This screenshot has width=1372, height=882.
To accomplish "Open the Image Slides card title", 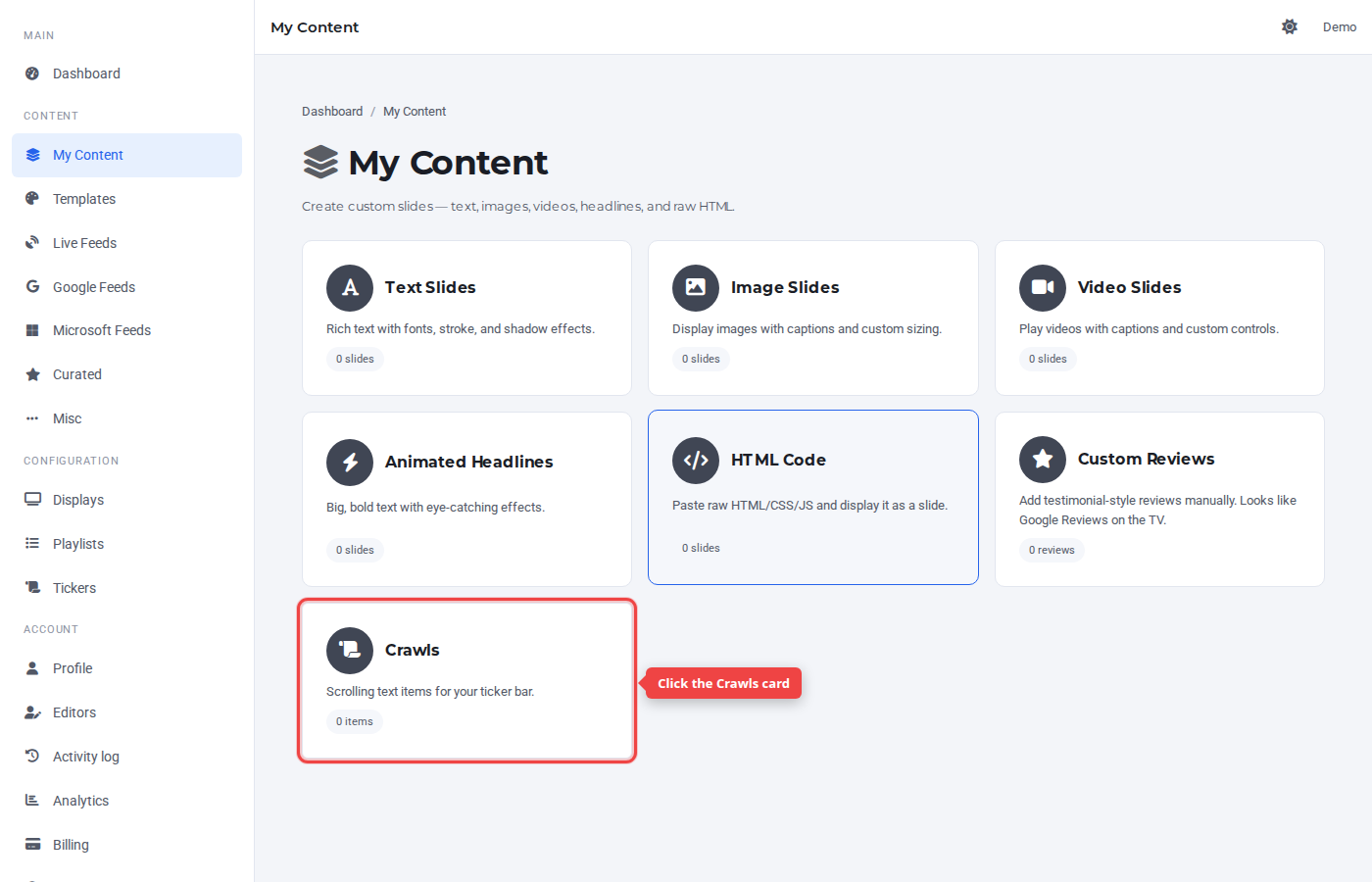I will click(785, 287).
